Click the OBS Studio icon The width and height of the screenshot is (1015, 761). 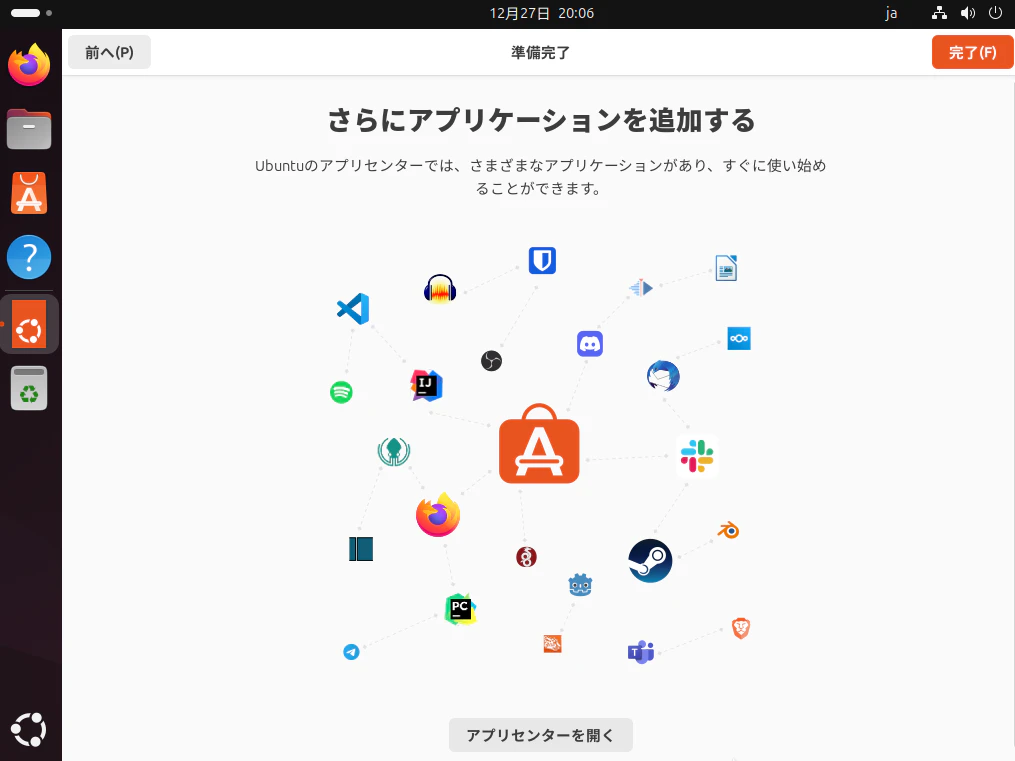coord(491,360)
